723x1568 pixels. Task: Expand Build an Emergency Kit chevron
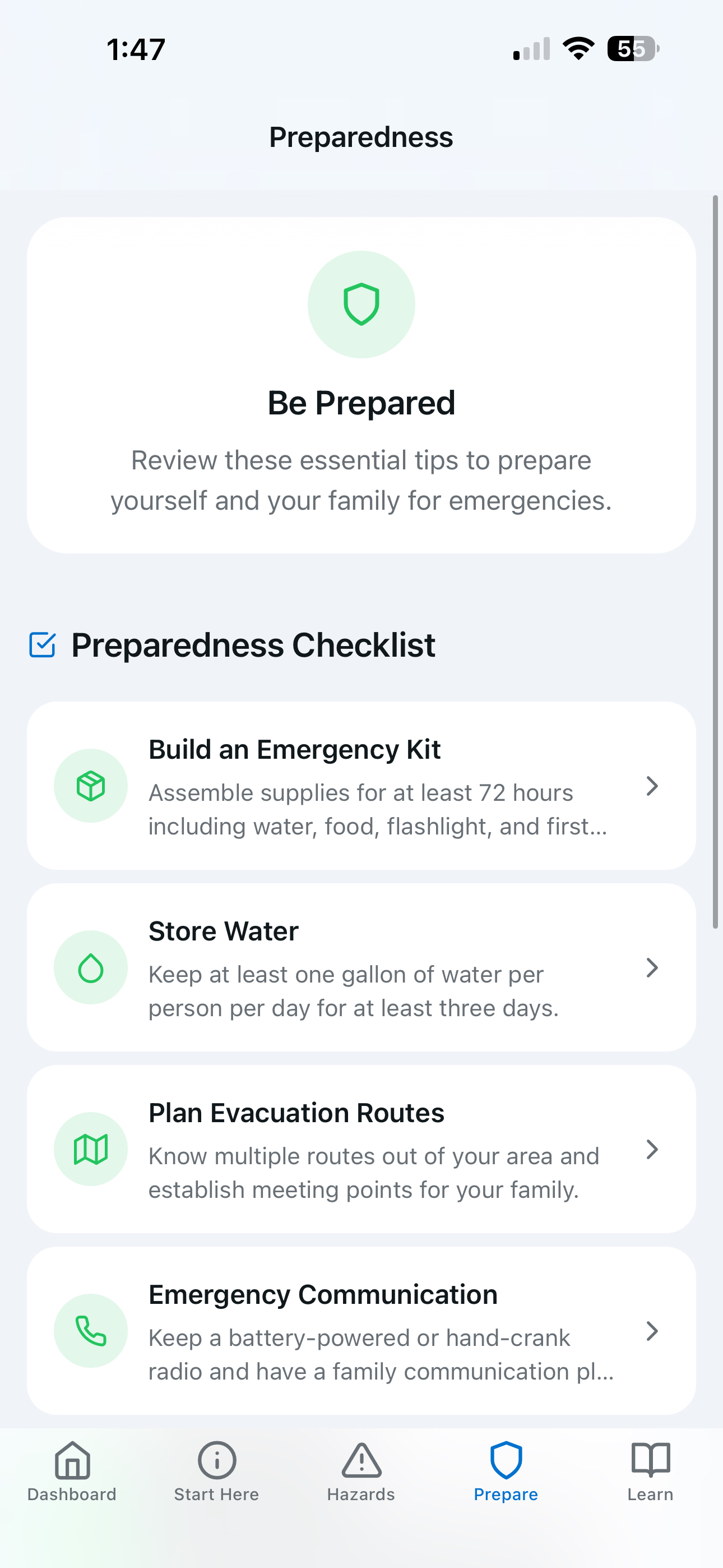(652, 786)
